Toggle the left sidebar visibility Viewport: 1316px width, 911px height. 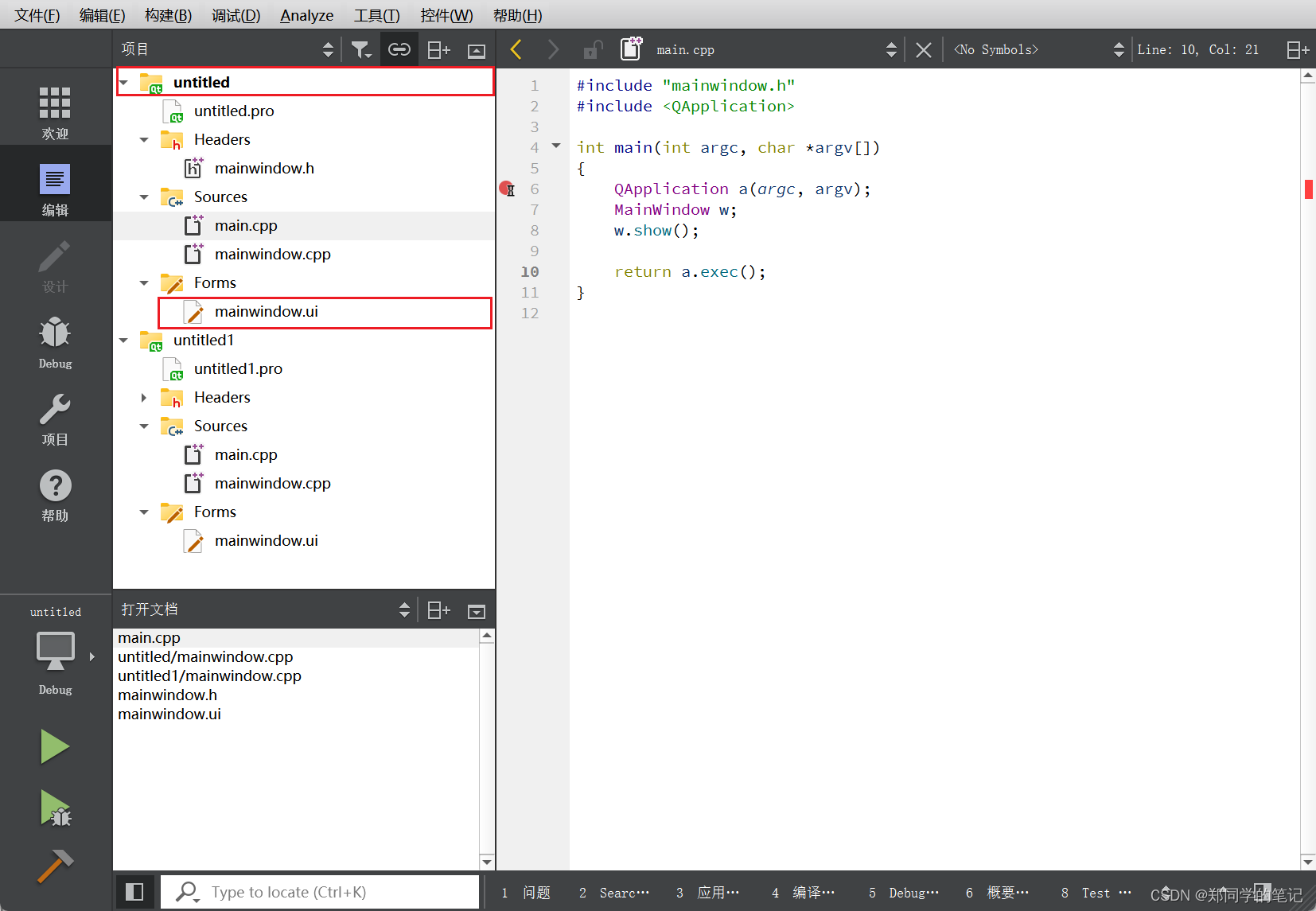coord(134,891)
